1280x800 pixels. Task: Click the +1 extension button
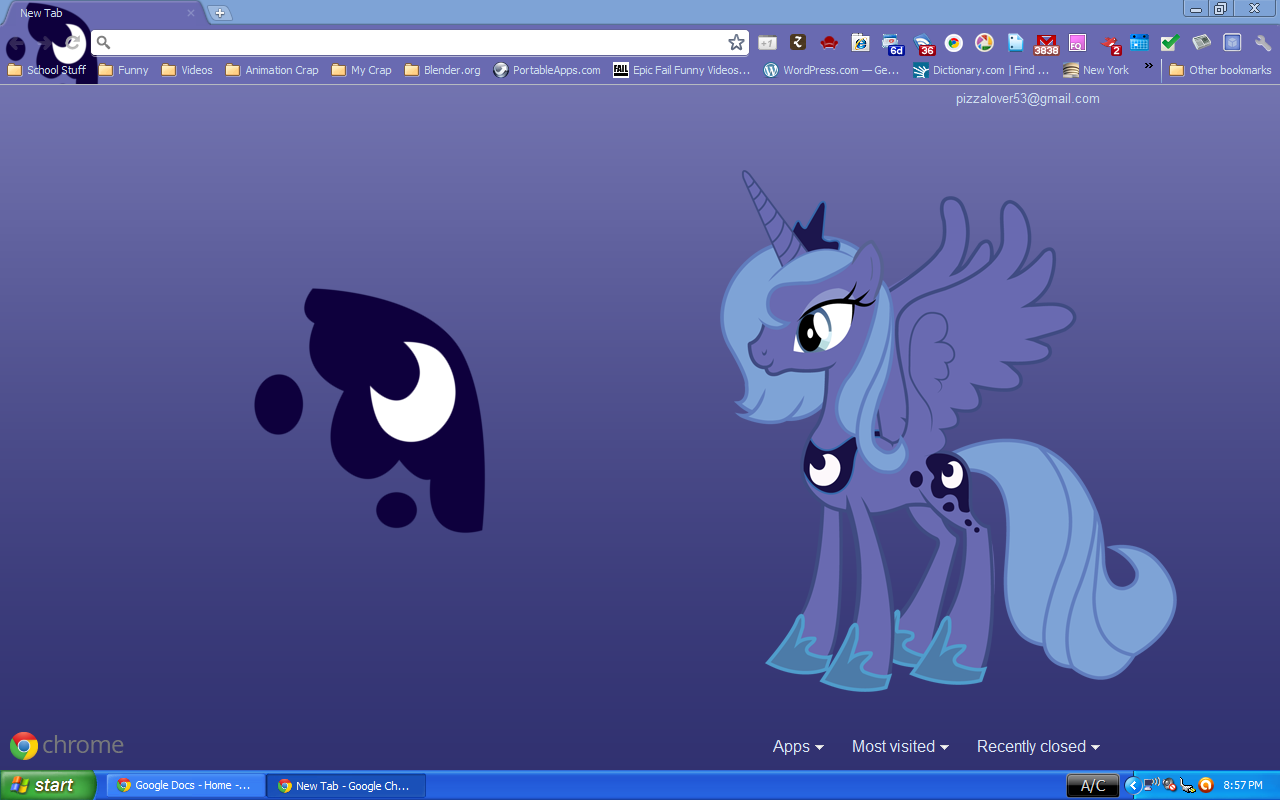[767, 43]
